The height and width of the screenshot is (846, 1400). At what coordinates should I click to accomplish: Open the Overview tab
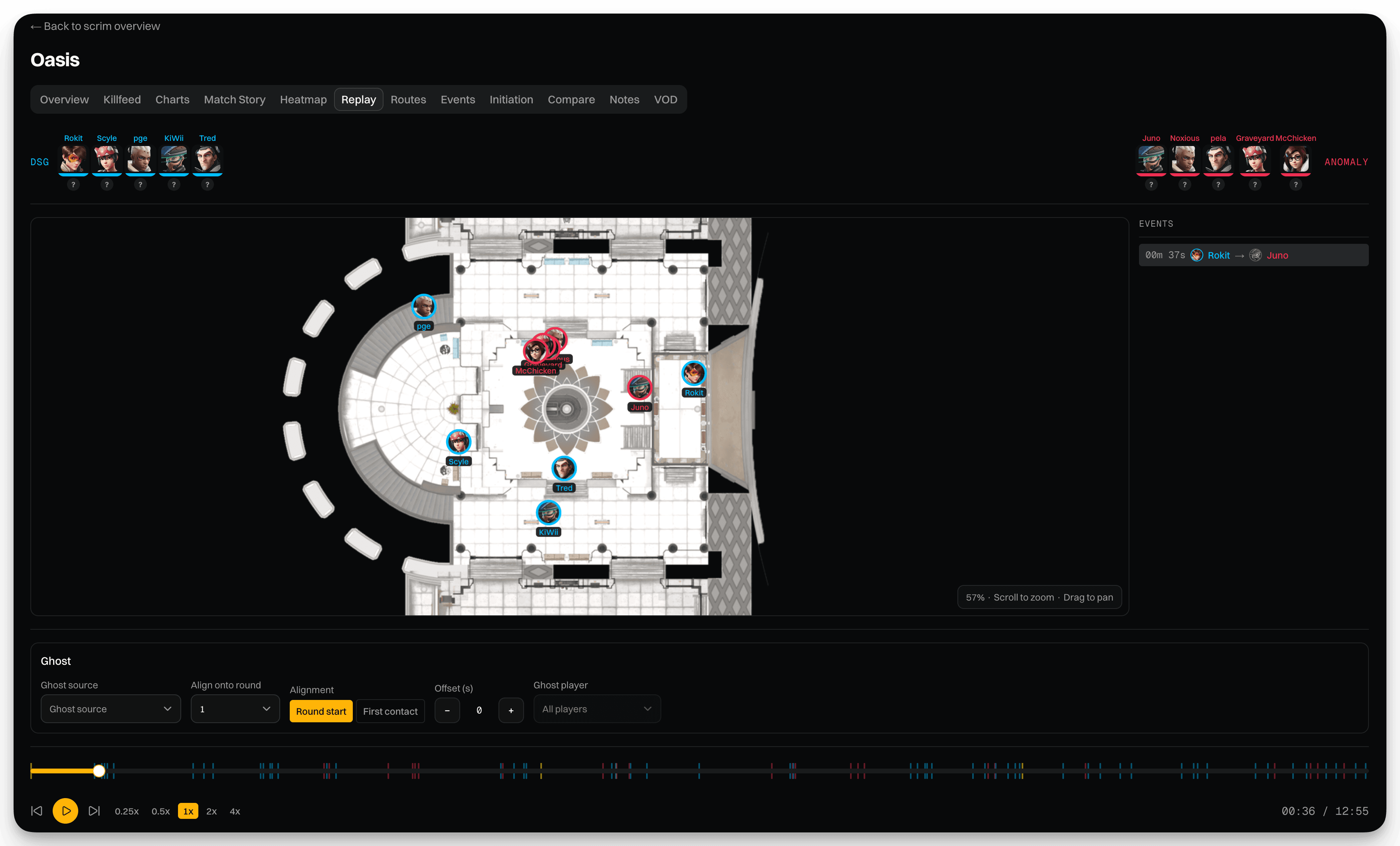[64, 99]
